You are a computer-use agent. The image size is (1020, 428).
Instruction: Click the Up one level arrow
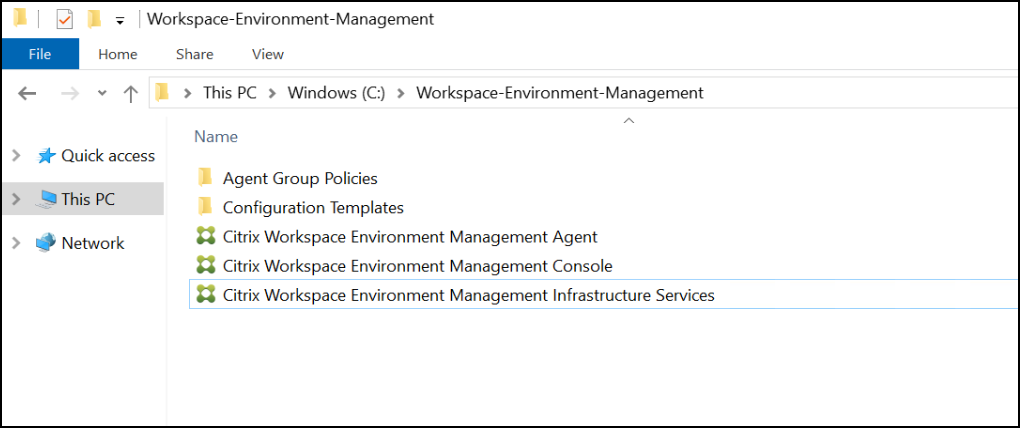pyautogui.click(x=130, y=93)
